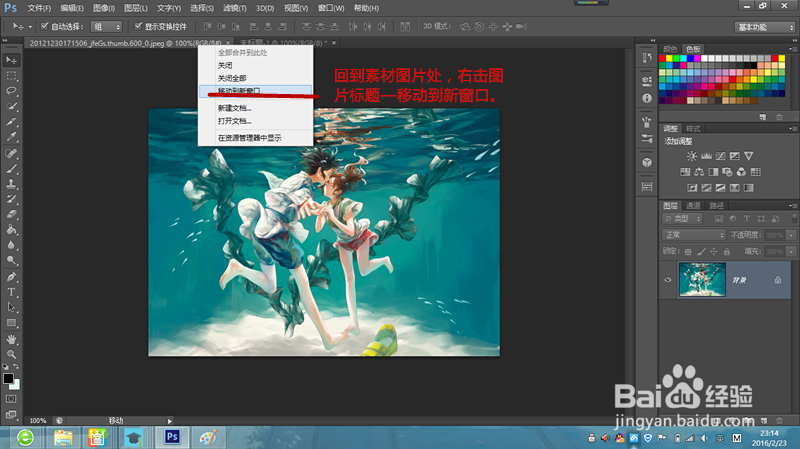Image resolution: width=800 pixels, height=449 pixels.
Task: Select the Rectangular Marquee tool
Action: (11, 76)
